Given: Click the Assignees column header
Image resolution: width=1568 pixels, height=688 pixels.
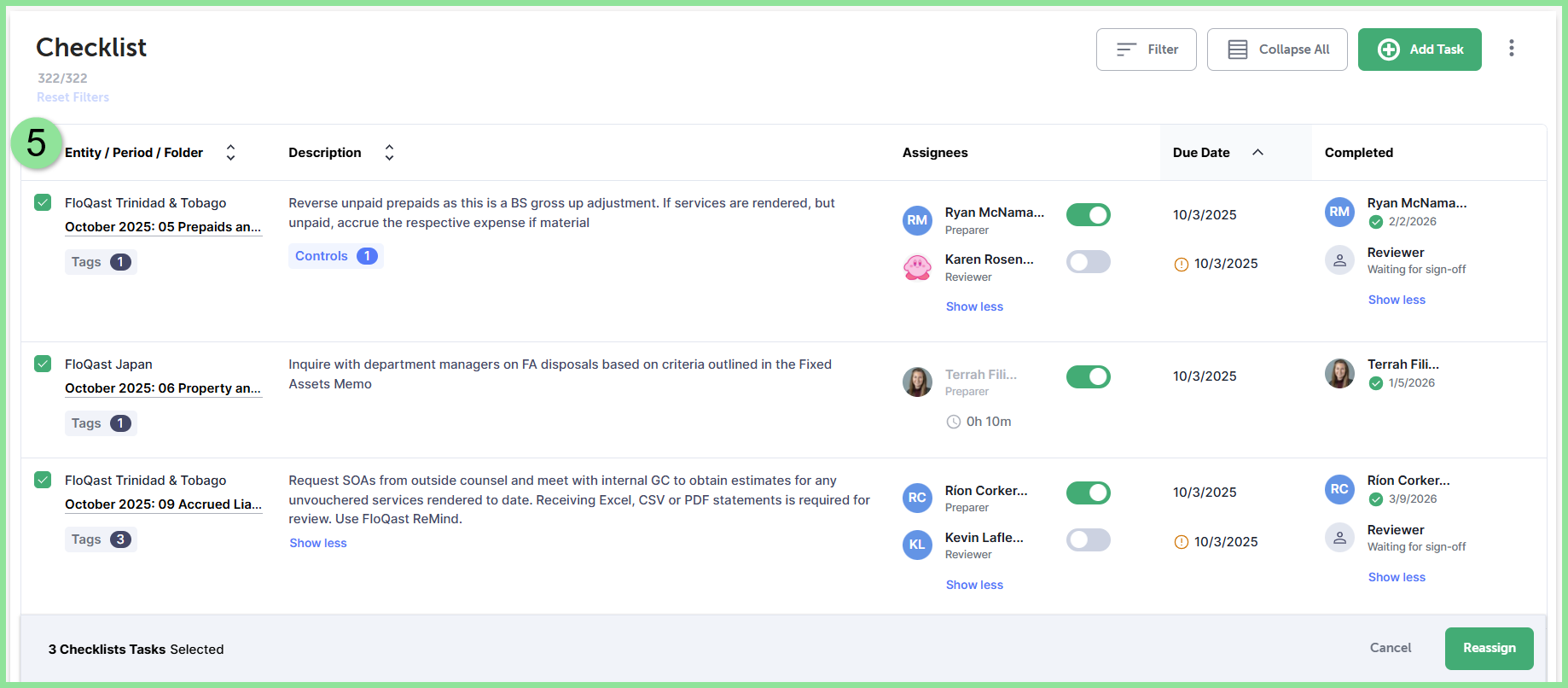Looking at the screenshot, I should pyautogui.click(x=935, y=153).
